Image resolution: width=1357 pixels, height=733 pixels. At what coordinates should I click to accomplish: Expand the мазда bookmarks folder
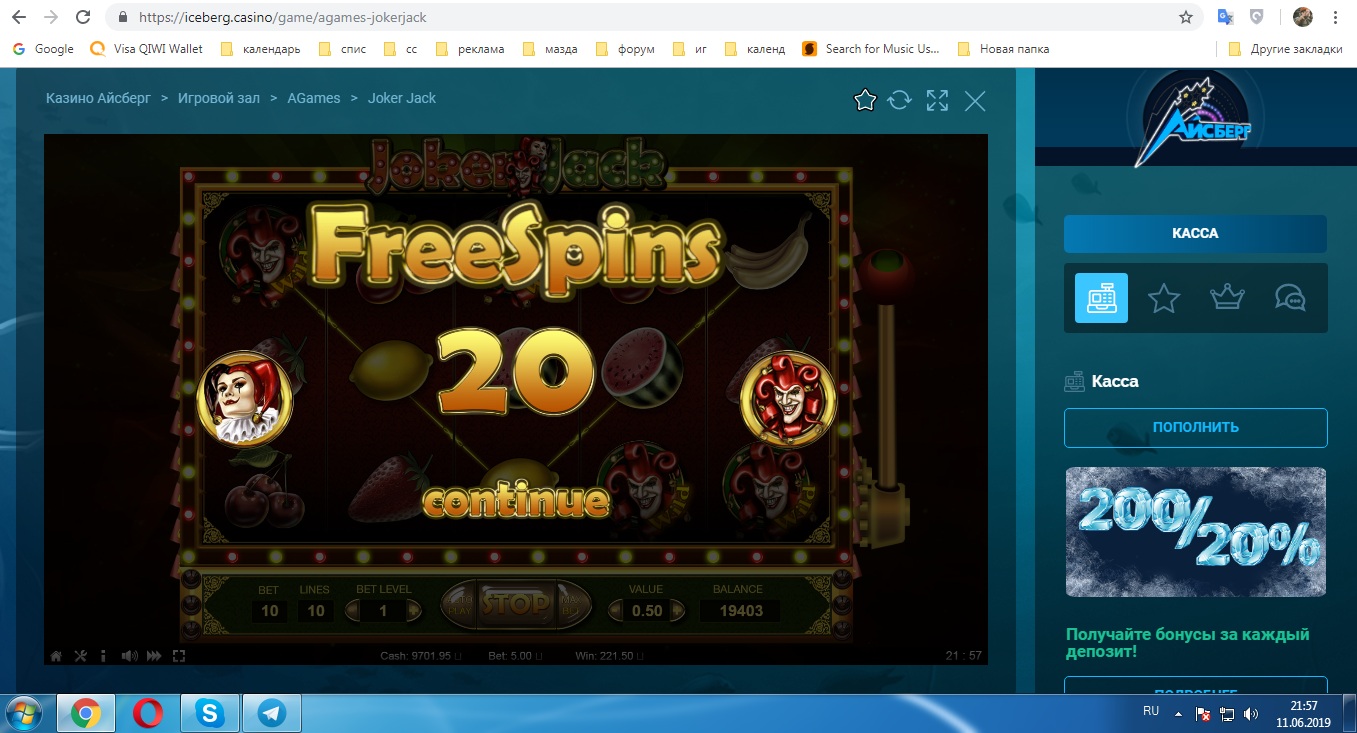550,49
